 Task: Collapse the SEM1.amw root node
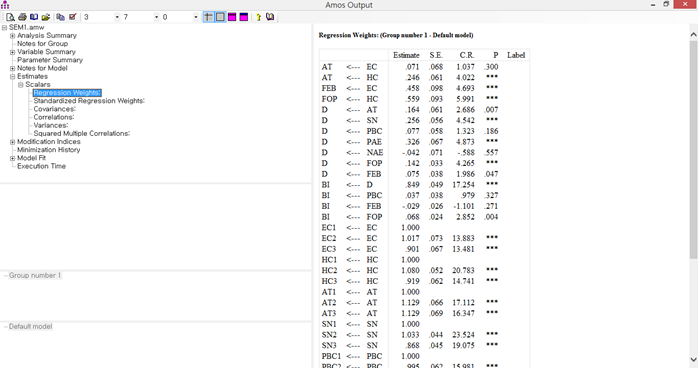(x=4, y=28)
